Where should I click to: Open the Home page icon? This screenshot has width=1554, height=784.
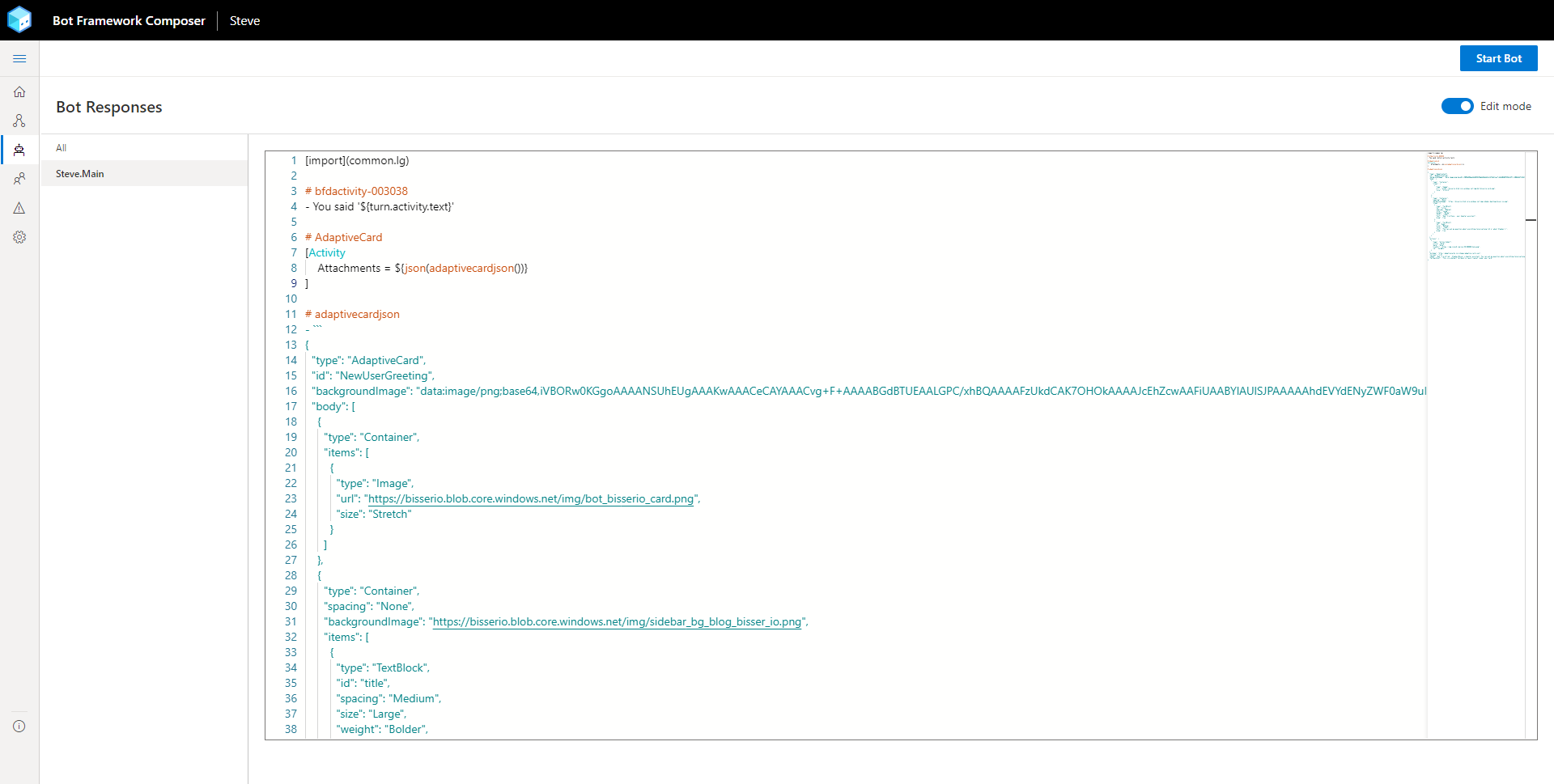pyautogui.click(x=19, y=91)
